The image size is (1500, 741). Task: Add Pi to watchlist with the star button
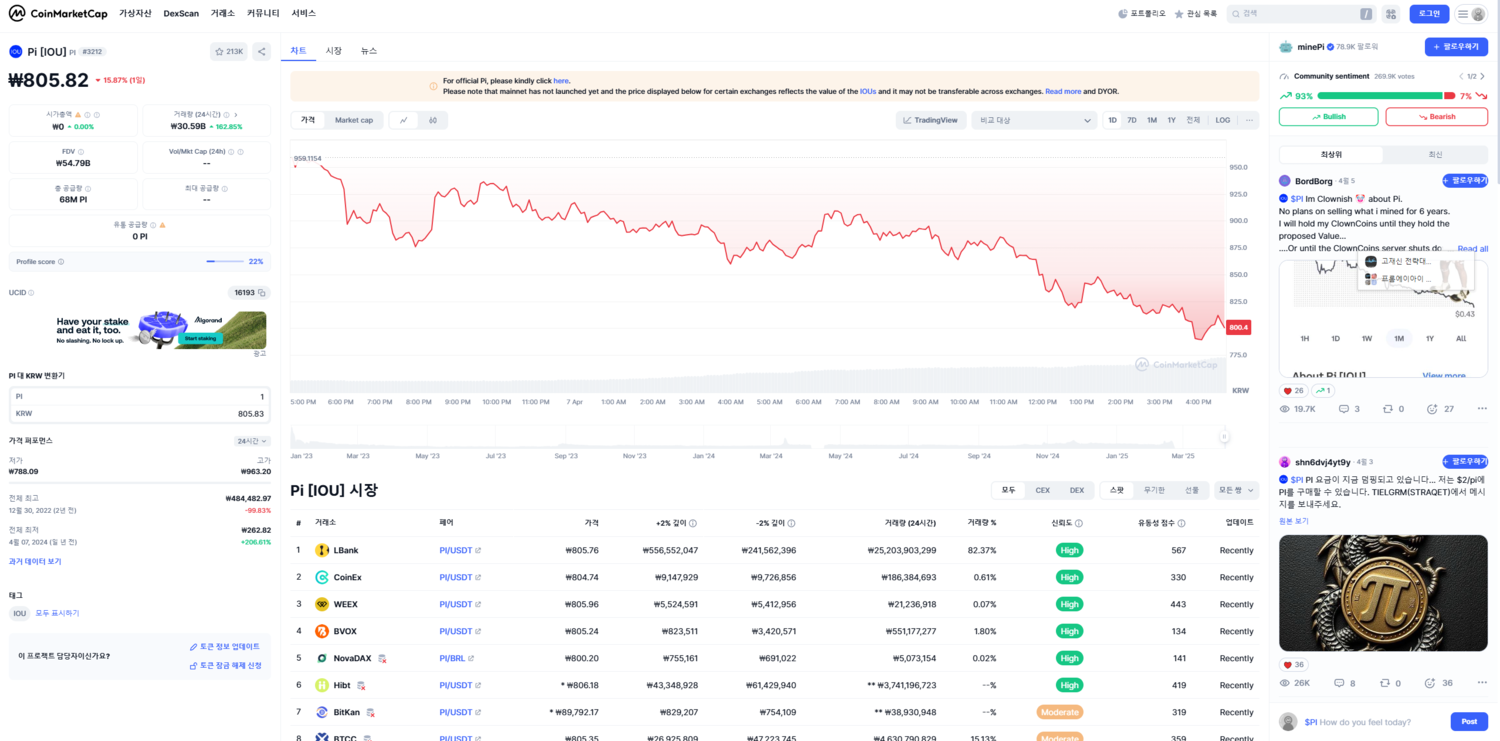(x=229, y=51)
